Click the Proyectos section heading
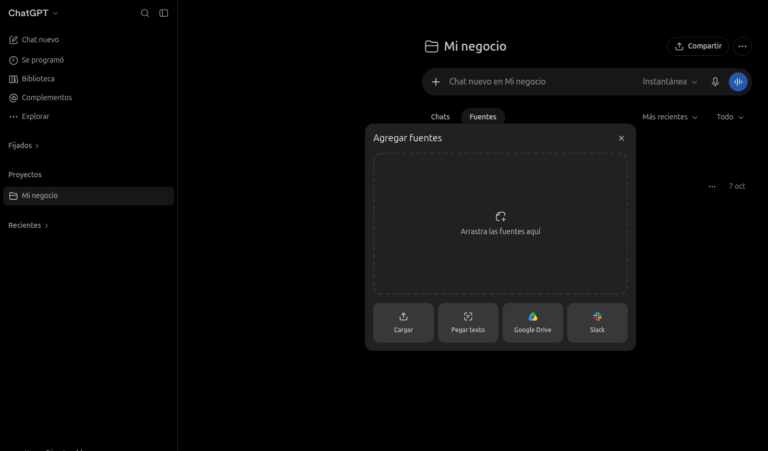This screenshot has width=768, height=451. click(25, 175)
